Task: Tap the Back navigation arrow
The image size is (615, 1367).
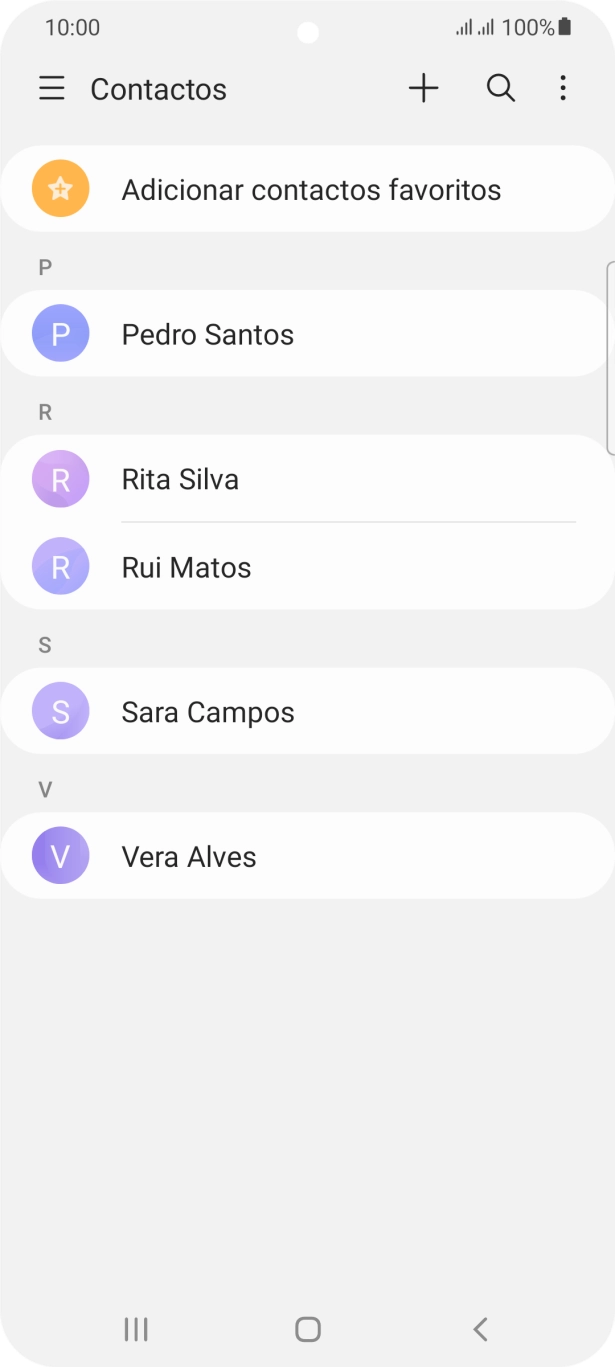Action: 479,1329
